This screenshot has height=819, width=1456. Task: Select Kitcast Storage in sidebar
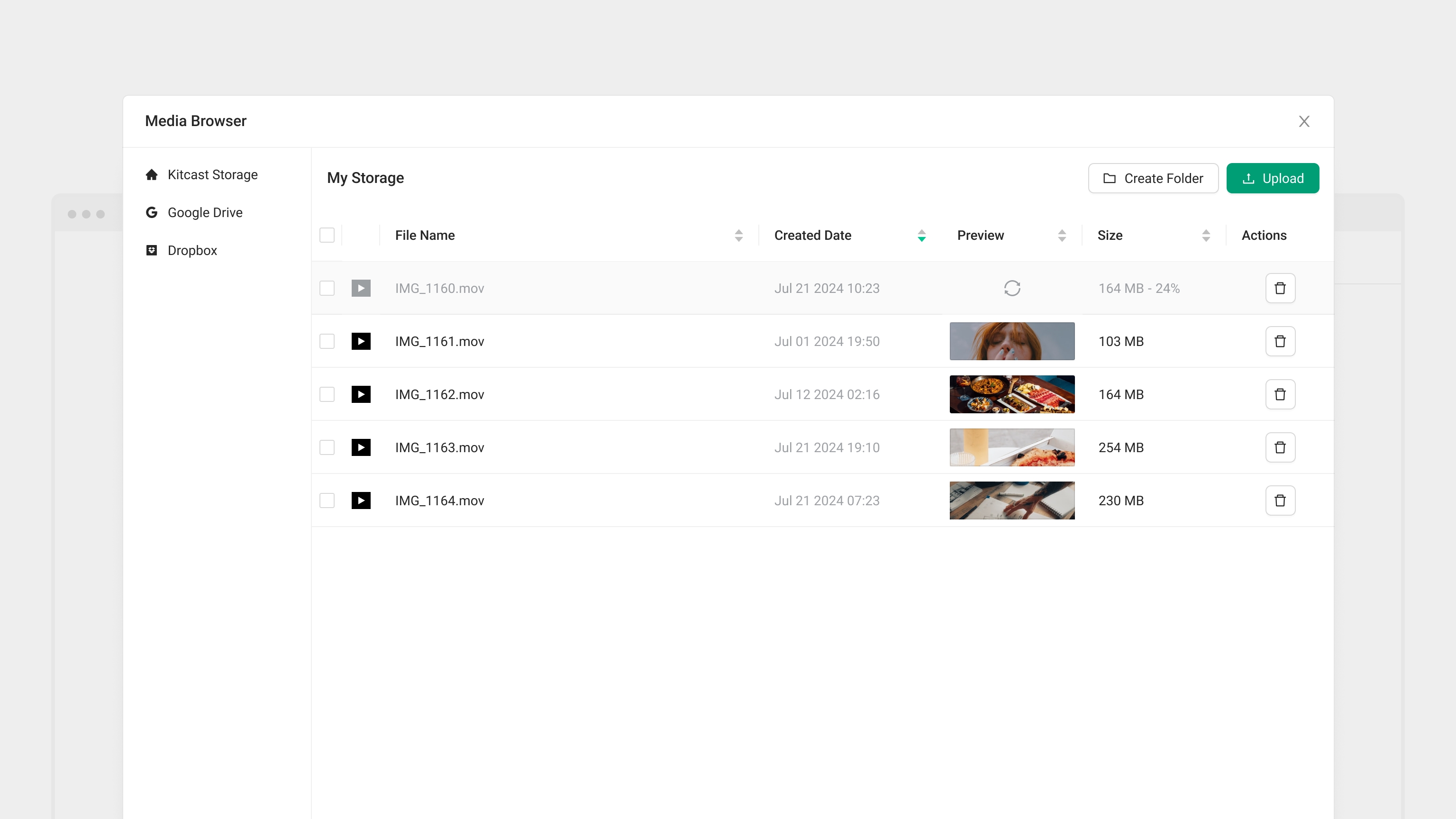point(212,174)
